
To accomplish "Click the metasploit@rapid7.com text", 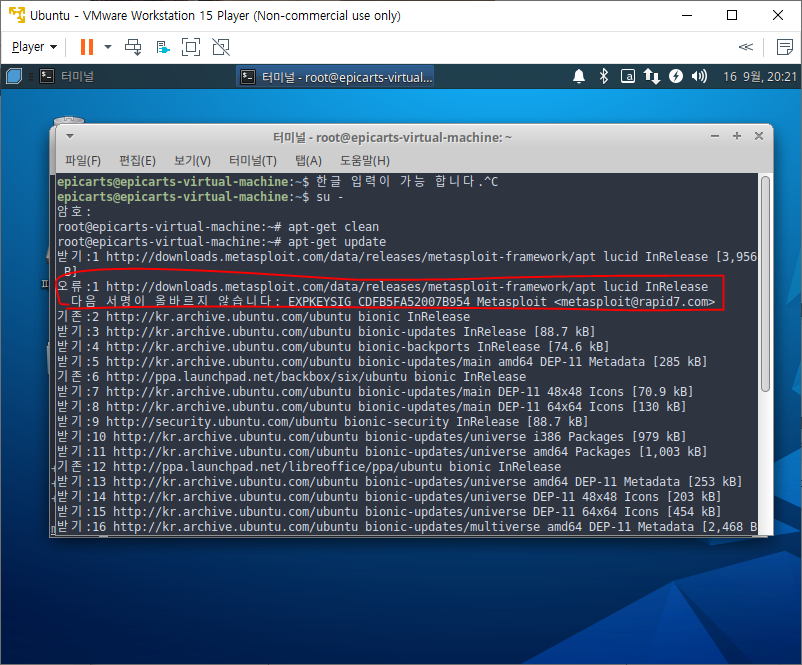I will point(634,302).
